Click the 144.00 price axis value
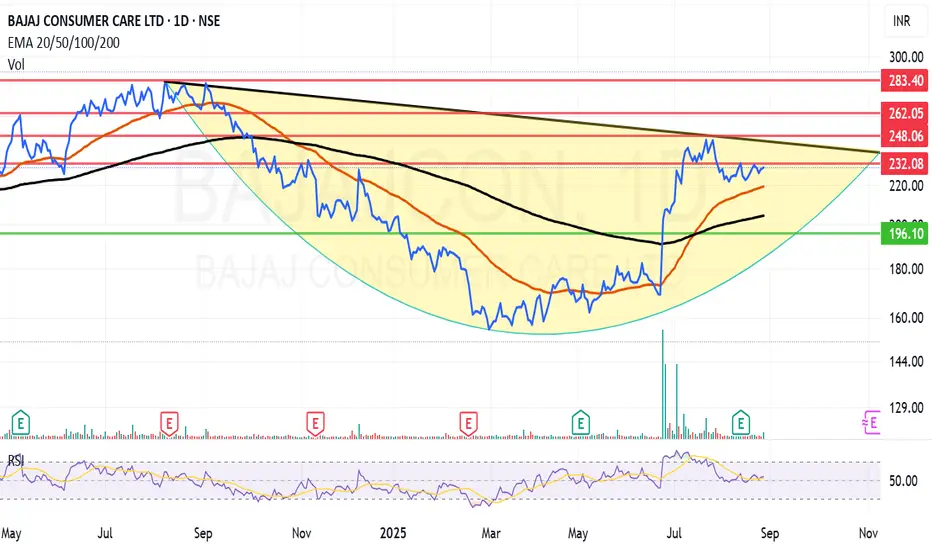This screenshot has height=550, width=932. point(906,362)
